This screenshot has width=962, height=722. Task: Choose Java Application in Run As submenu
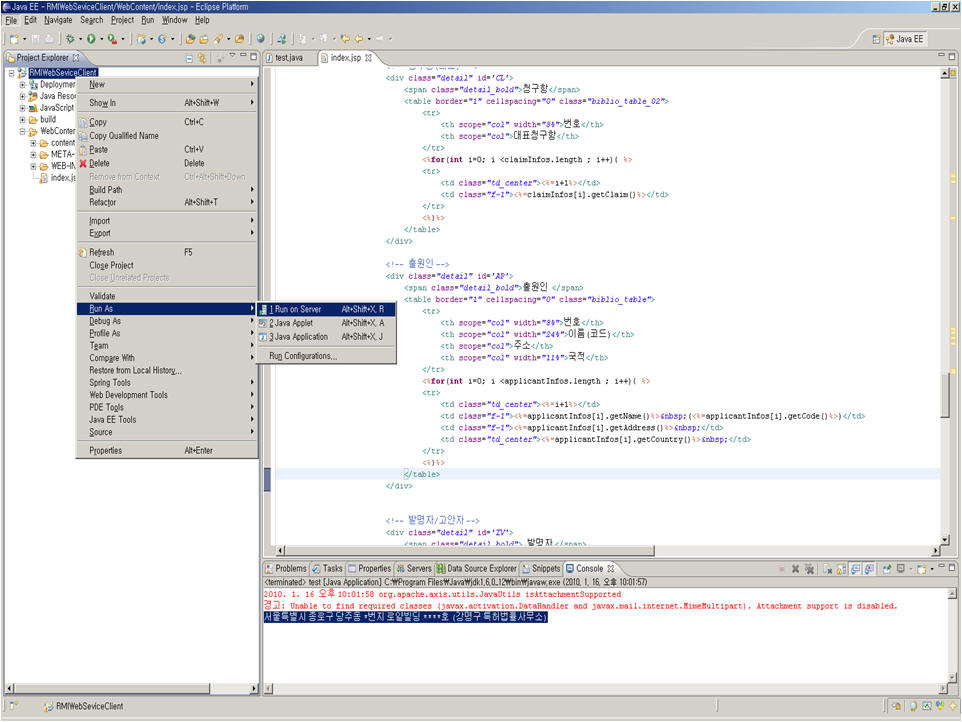click(x=301, y=337)
